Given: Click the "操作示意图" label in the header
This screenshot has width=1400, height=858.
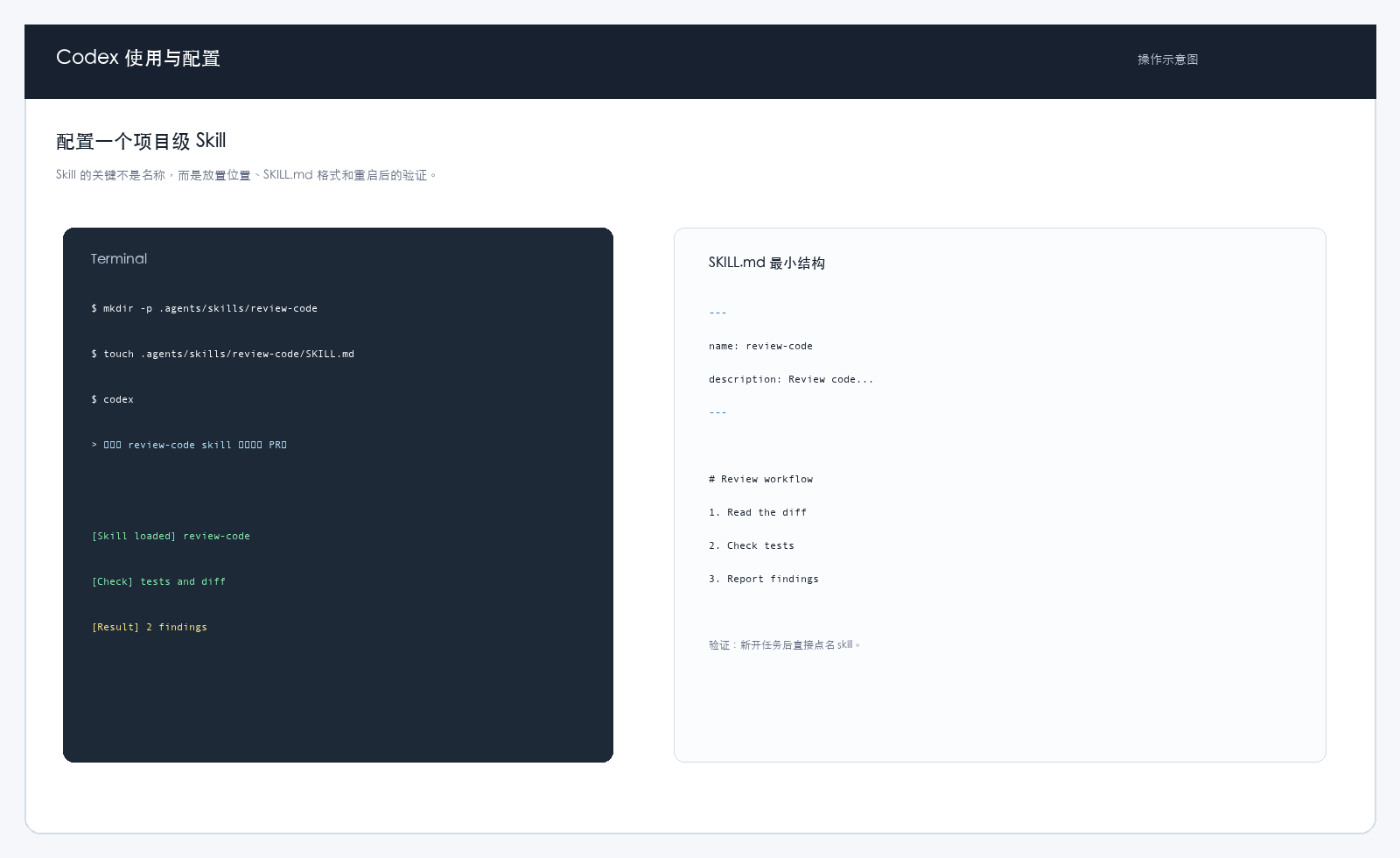Looking at the screenshot, I should tap(1167, 60).
